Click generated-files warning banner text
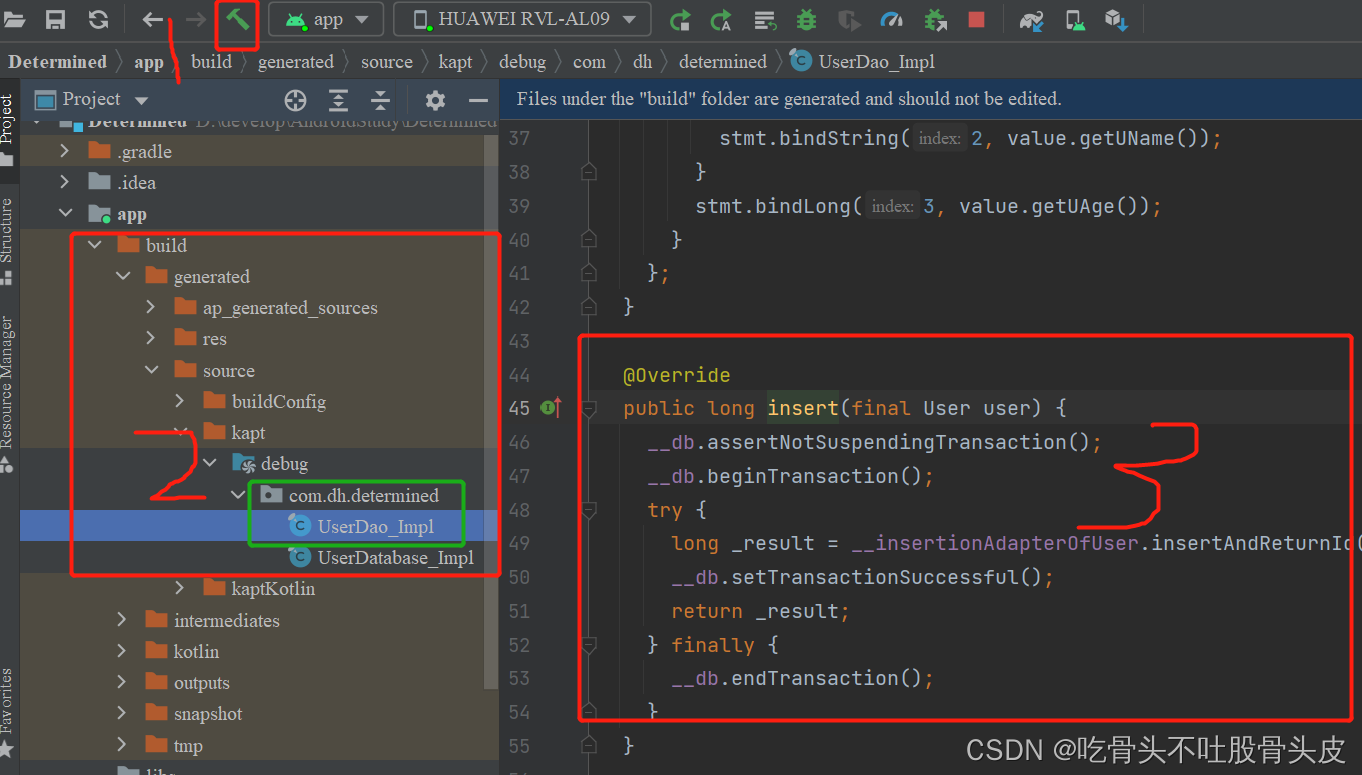Image resolution: width=1362 pixels, height=775 pixels. click(789, 99)
